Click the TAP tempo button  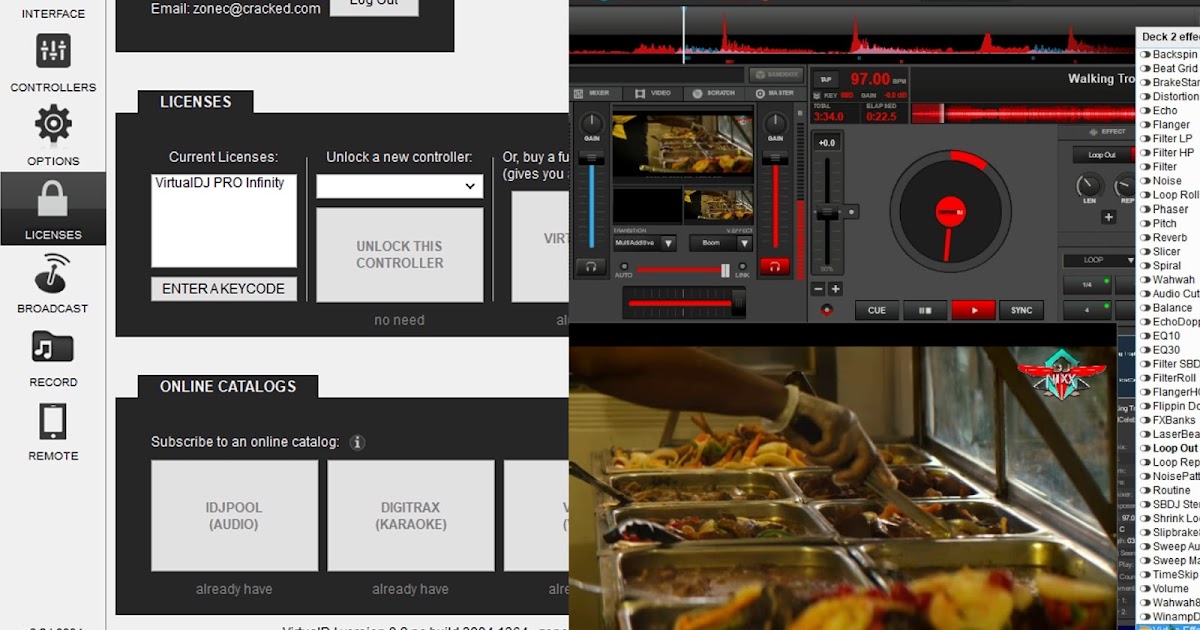825,79
